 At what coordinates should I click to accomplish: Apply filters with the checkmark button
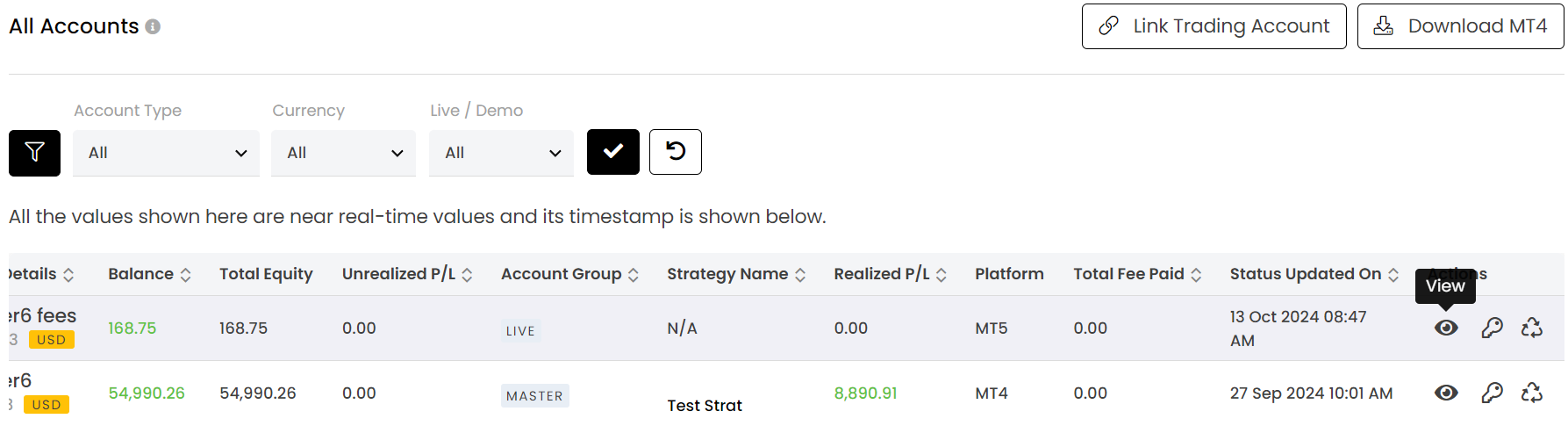point(613,152)
